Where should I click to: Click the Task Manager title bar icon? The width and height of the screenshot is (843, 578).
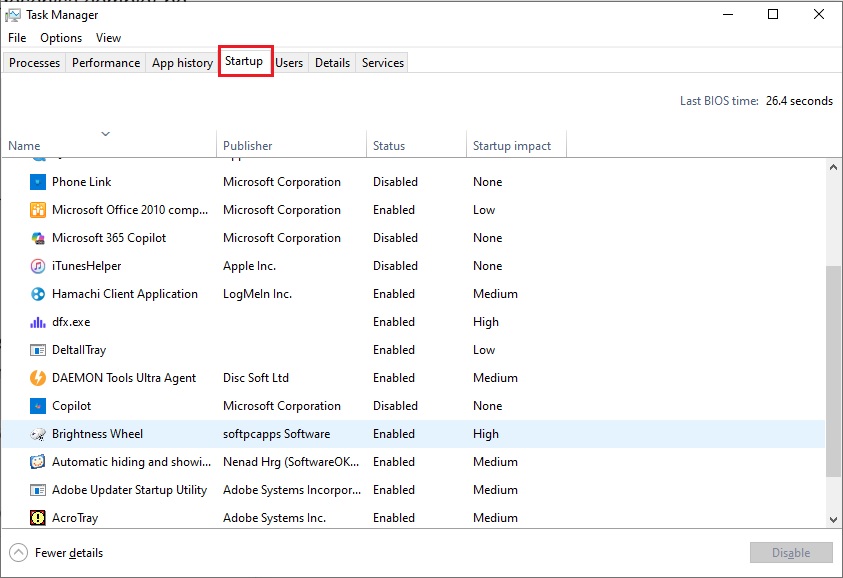13,15
